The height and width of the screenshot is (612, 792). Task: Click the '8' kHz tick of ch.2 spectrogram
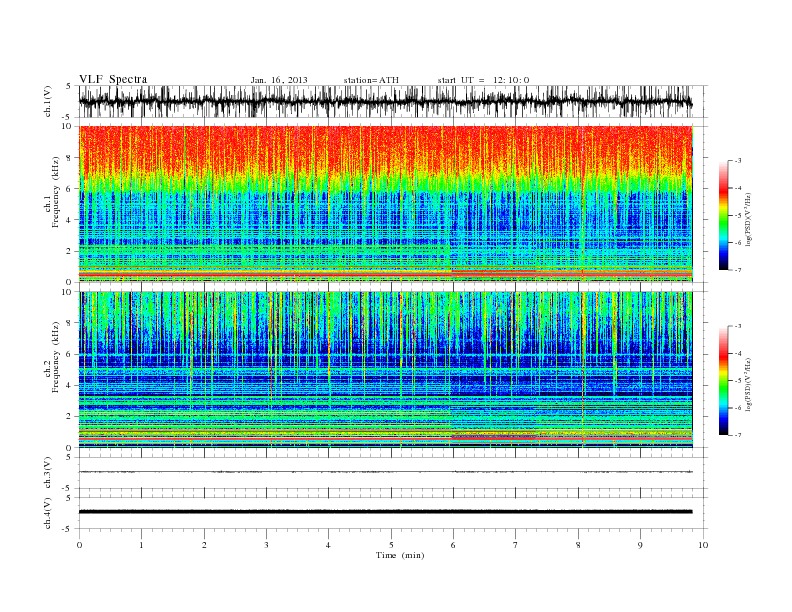click(70, 323)
